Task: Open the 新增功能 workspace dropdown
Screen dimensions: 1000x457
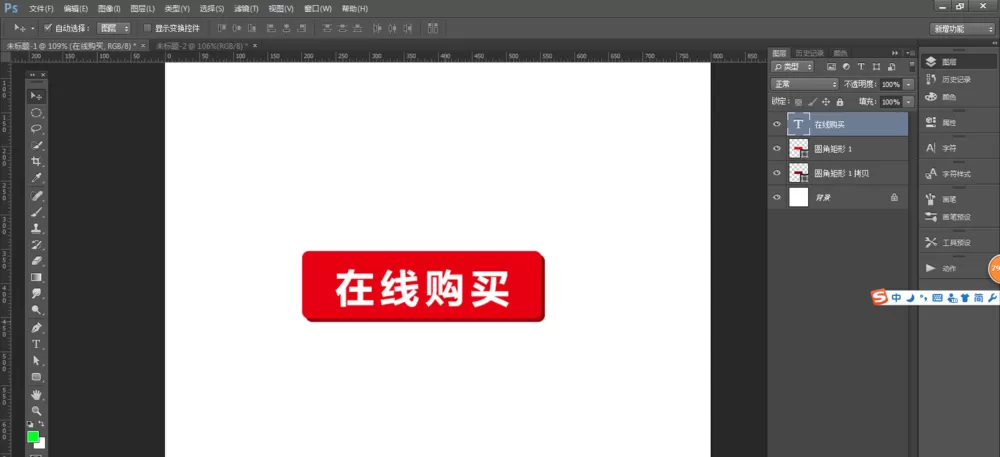Action: 961,29
